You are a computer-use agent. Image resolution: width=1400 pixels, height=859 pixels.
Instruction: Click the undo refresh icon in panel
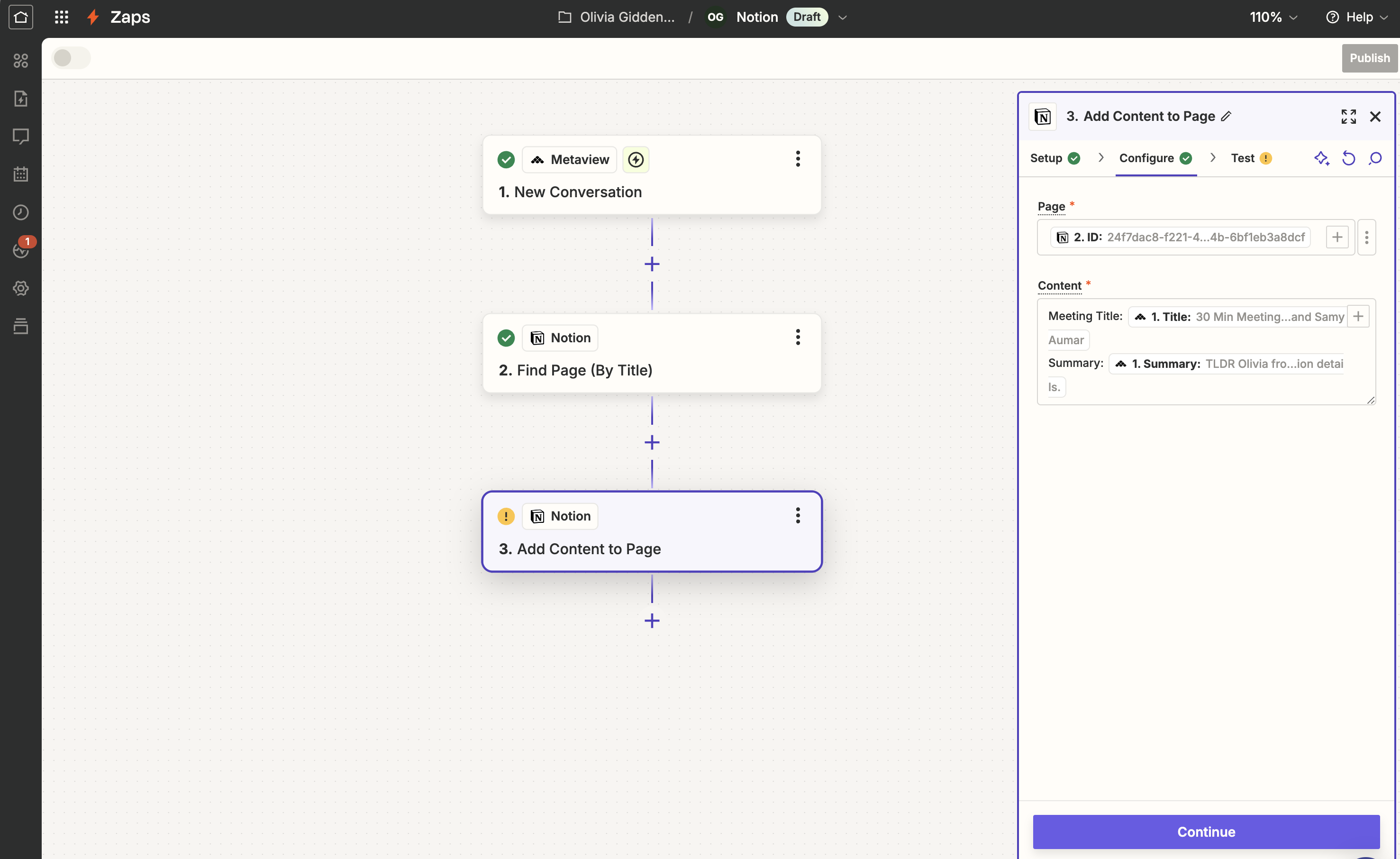(x=1348, y=158)
